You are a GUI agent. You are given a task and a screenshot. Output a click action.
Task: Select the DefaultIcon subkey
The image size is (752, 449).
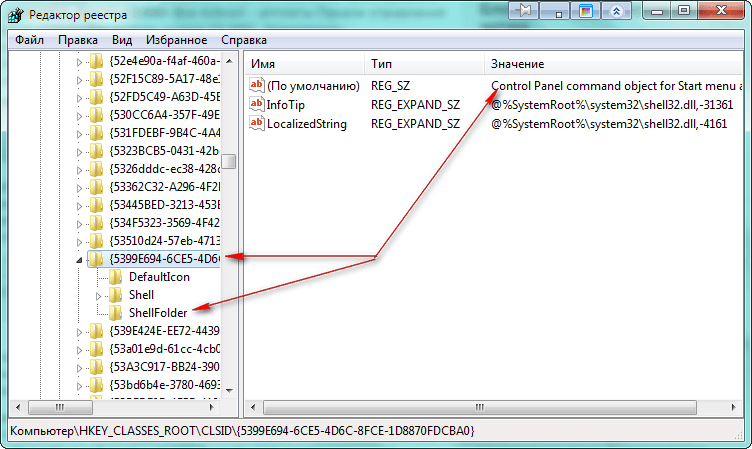tap(159, 277)
